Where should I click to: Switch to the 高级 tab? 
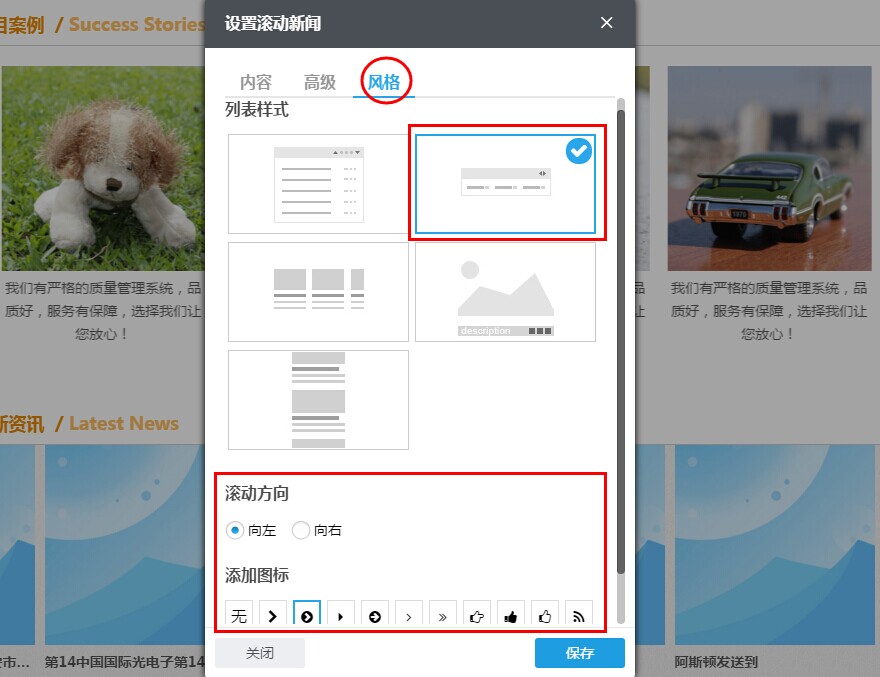pyautogui.click(x=319, y=83)
